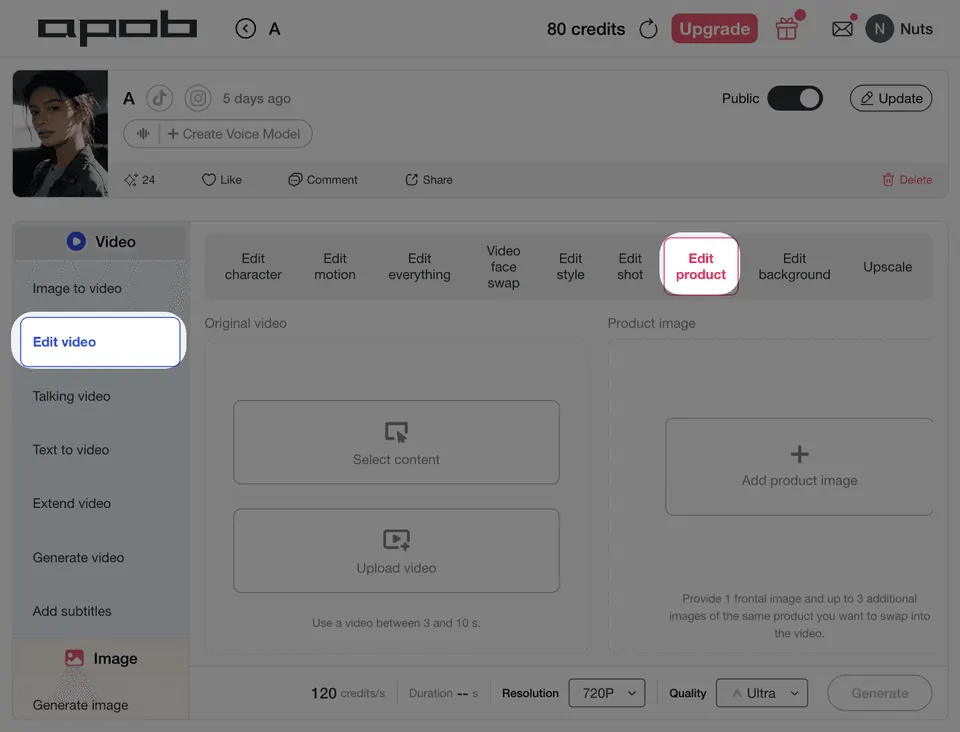Viewport: 960px width, 732px height.
Task: Open Generate image in sidebar
Action: point(80,705)
